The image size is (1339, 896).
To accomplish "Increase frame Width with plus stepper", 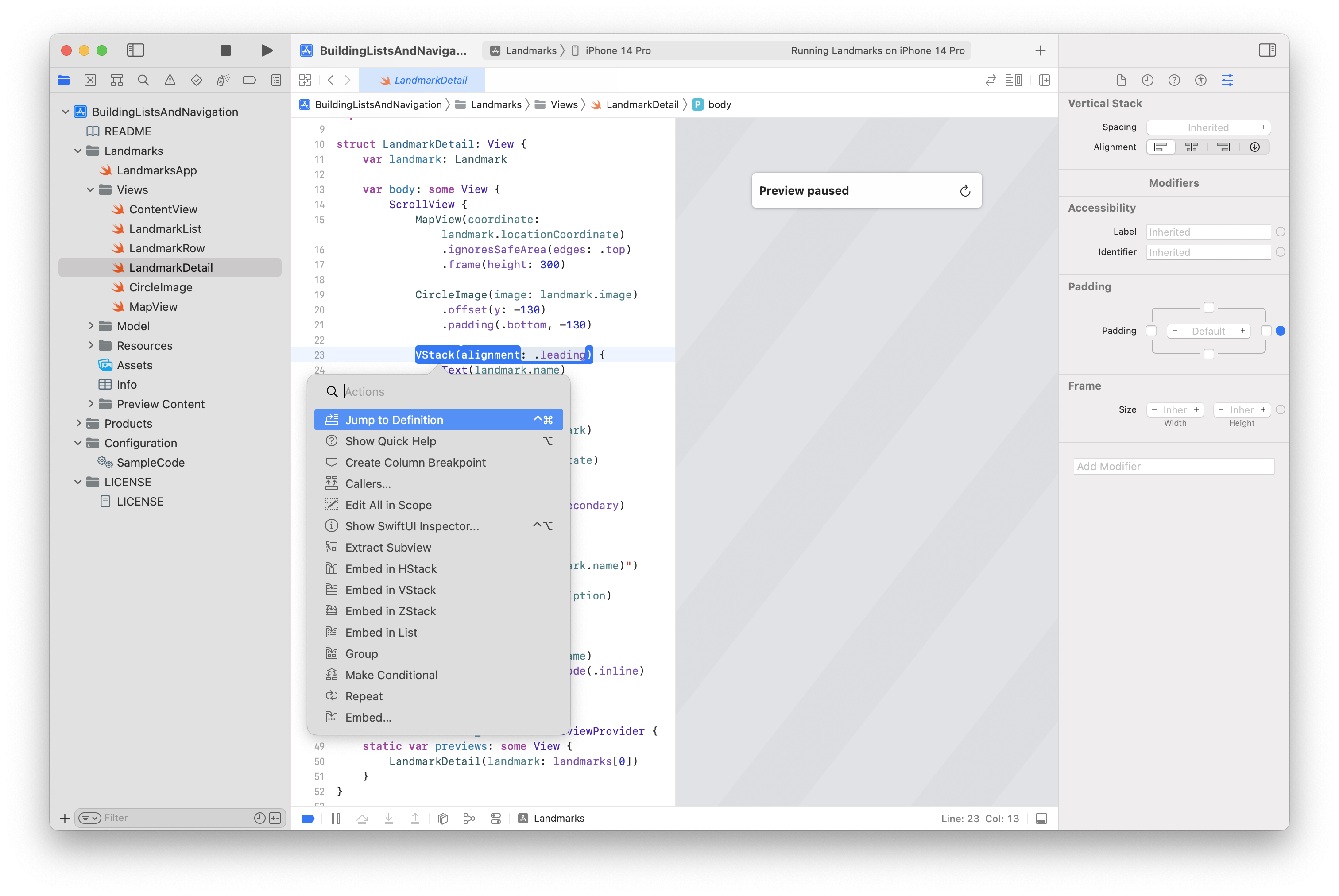I will pyautogui.click(x=1196, y=410).
